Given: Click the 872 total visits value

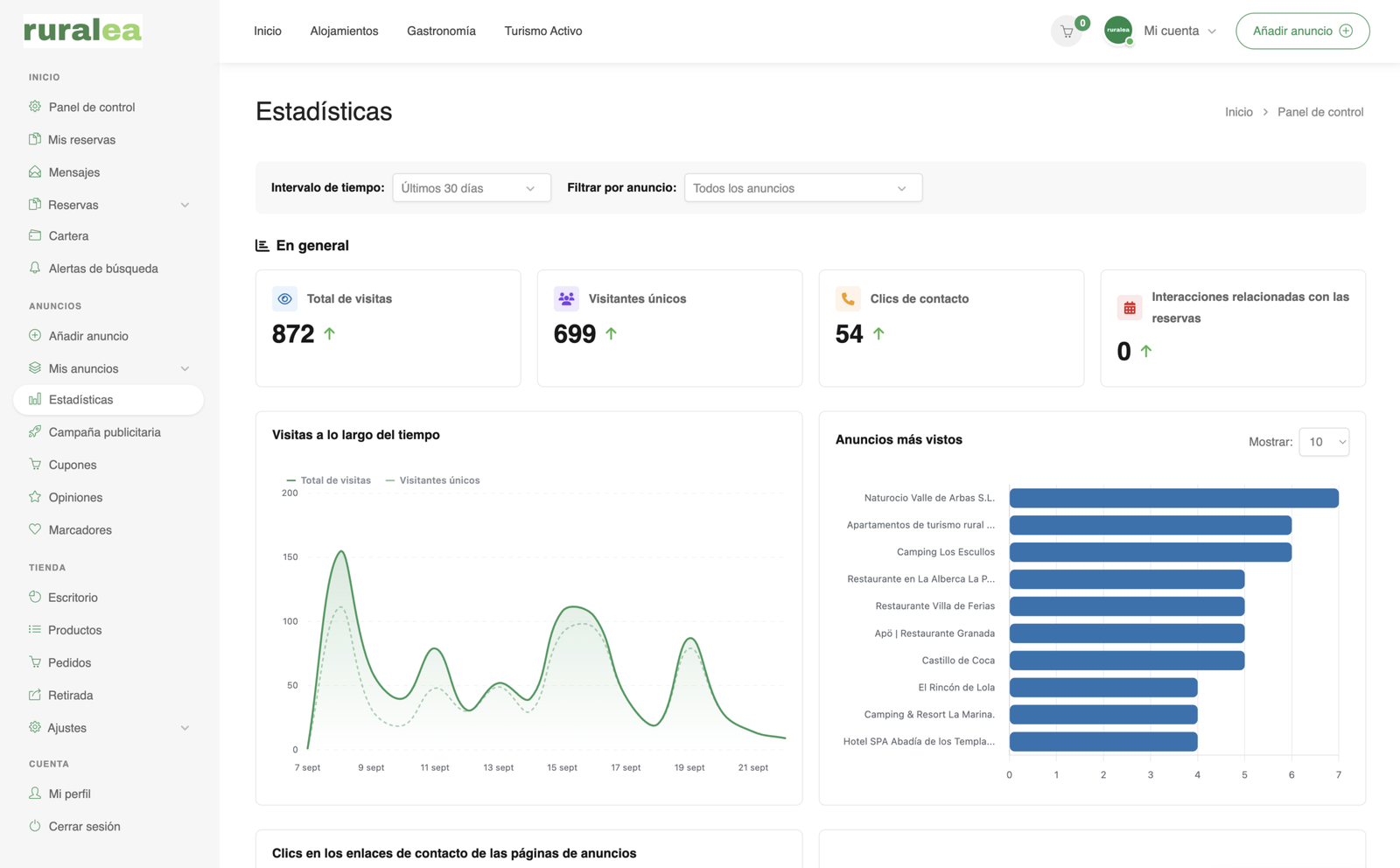Looking at the screenshot, I should [293, 333].
